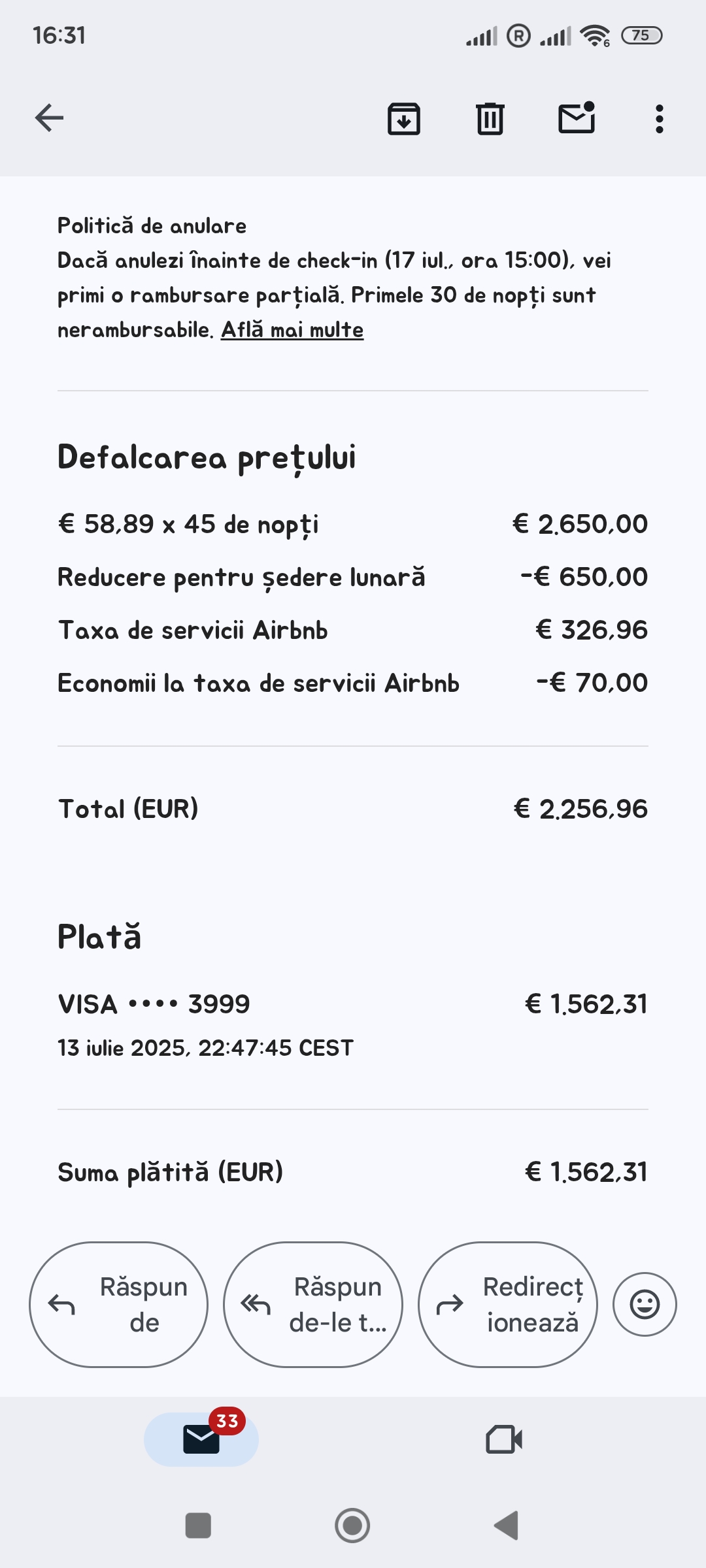Tap the VISA •••• 3999 payment row
Viewport: 706px width, 1568px height.
click(x=154, y=1004)
